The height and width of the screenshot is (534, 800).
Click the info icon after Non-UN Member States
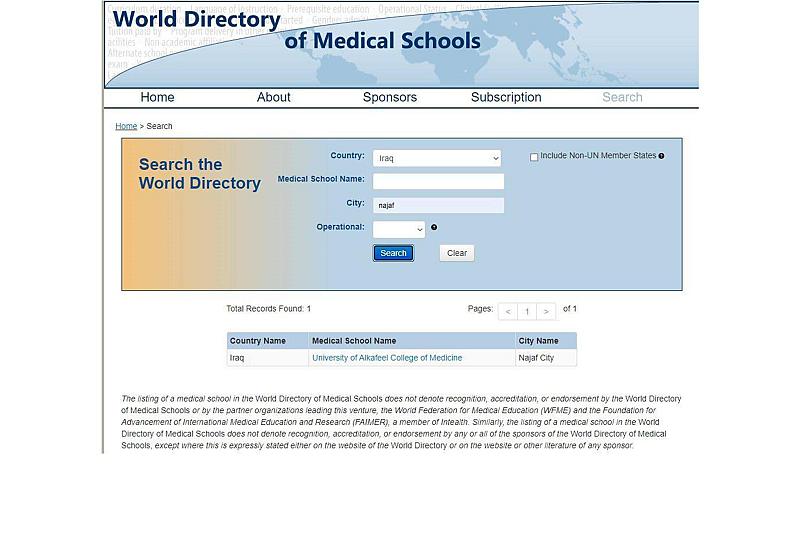tap(661, 156)
